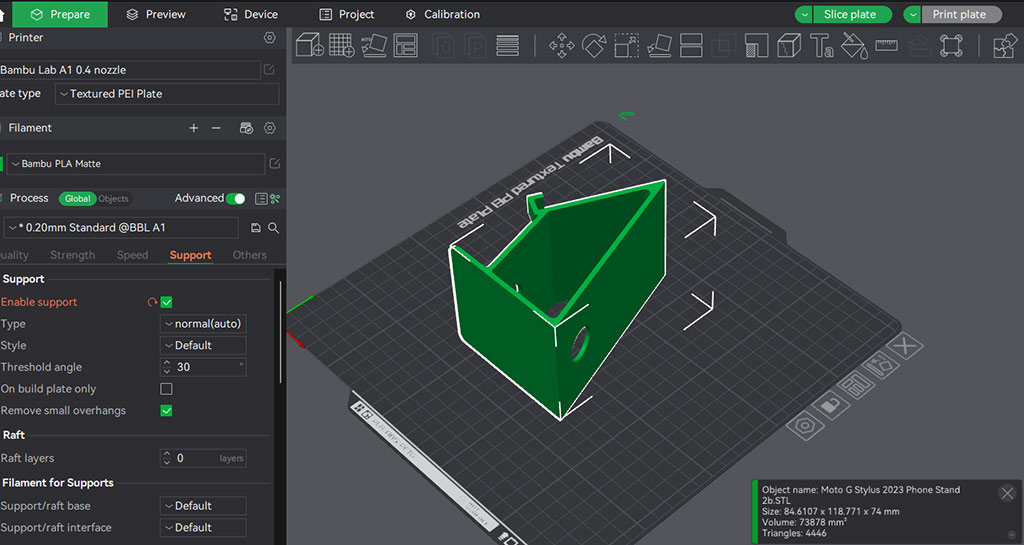Open the Text shape tool
The height and width of the screenshot is (545, 1024).
821,45
